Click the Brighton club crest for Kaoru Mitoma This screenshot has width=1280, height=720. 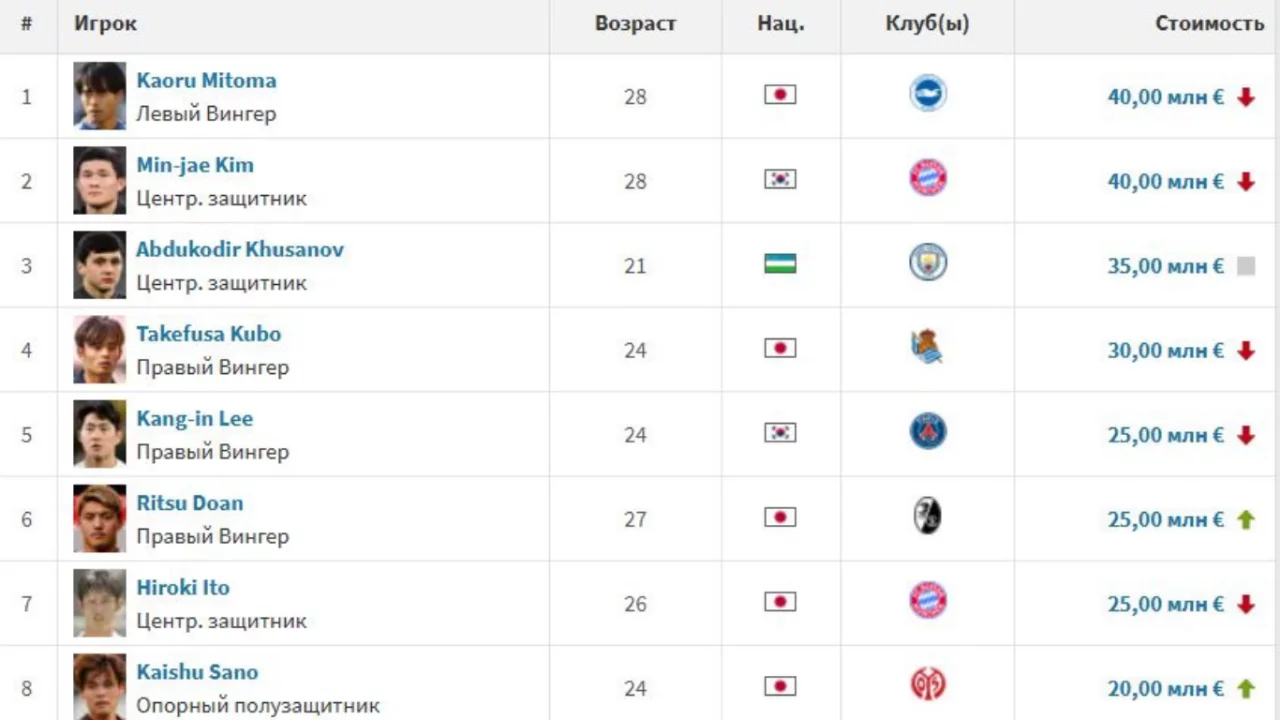[x=928, y=94]
